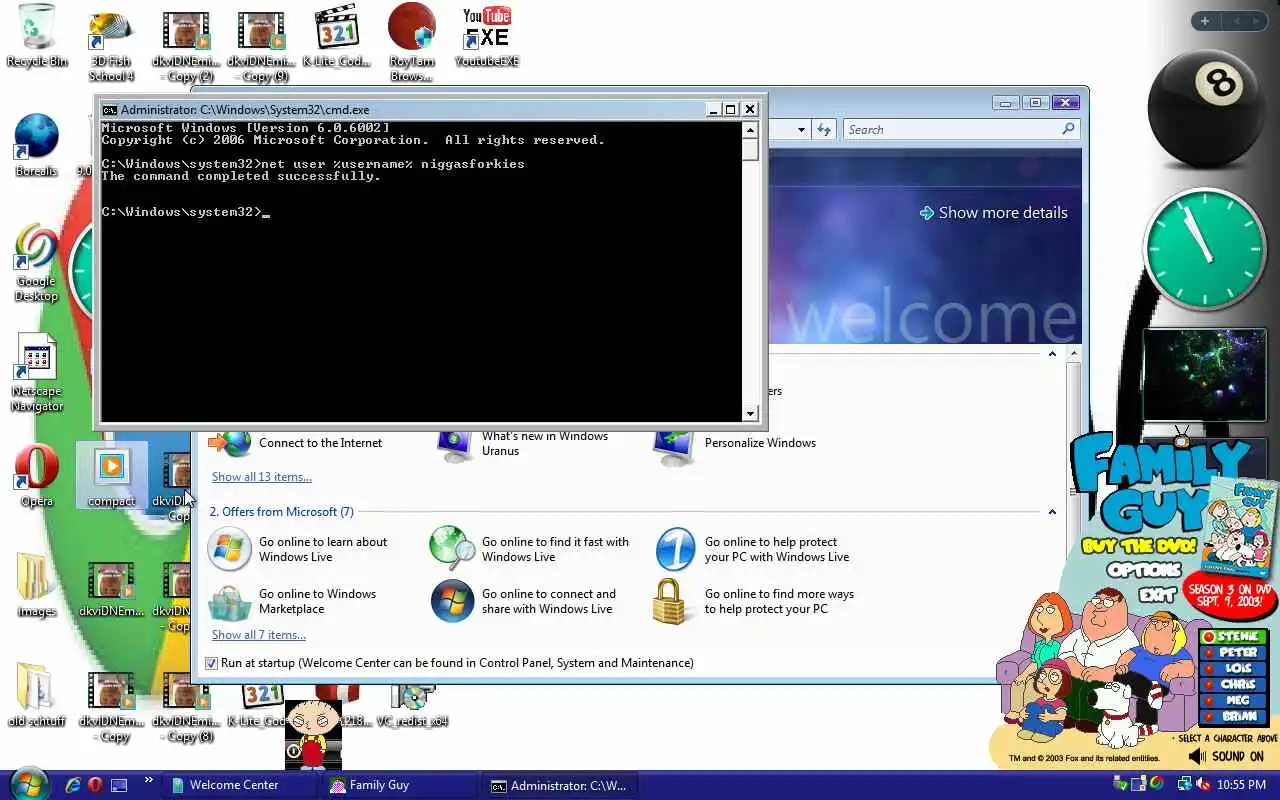
Task: Select the Peter character option
Action: point(1233,652)
